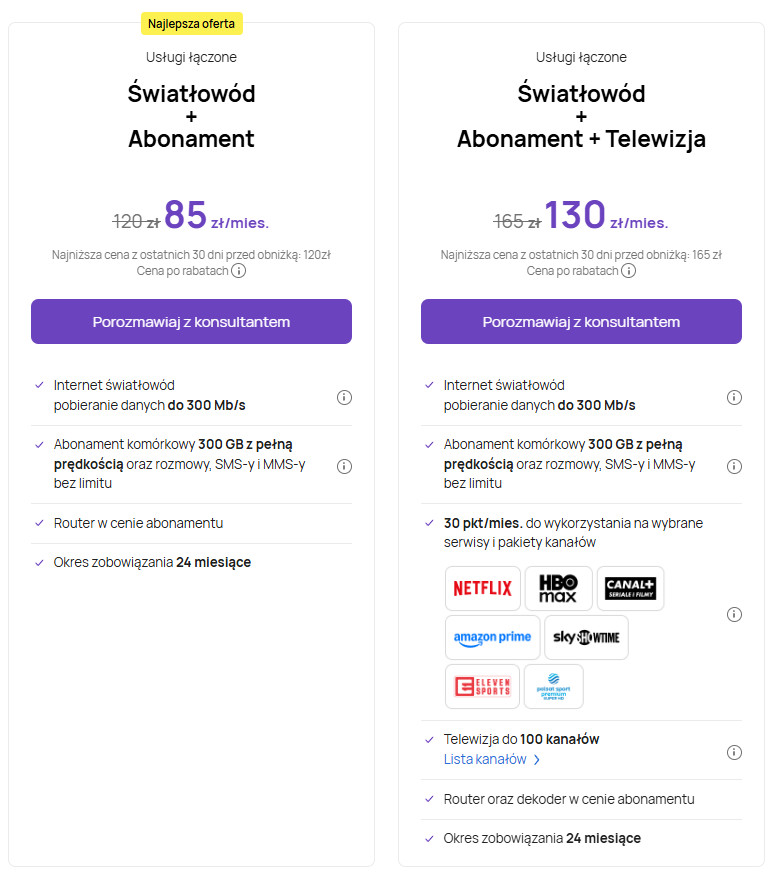Expand the chevron after Lista kanałów
Image resolution: width=770 pixels, height=873 pixels.
coord(537,760)
